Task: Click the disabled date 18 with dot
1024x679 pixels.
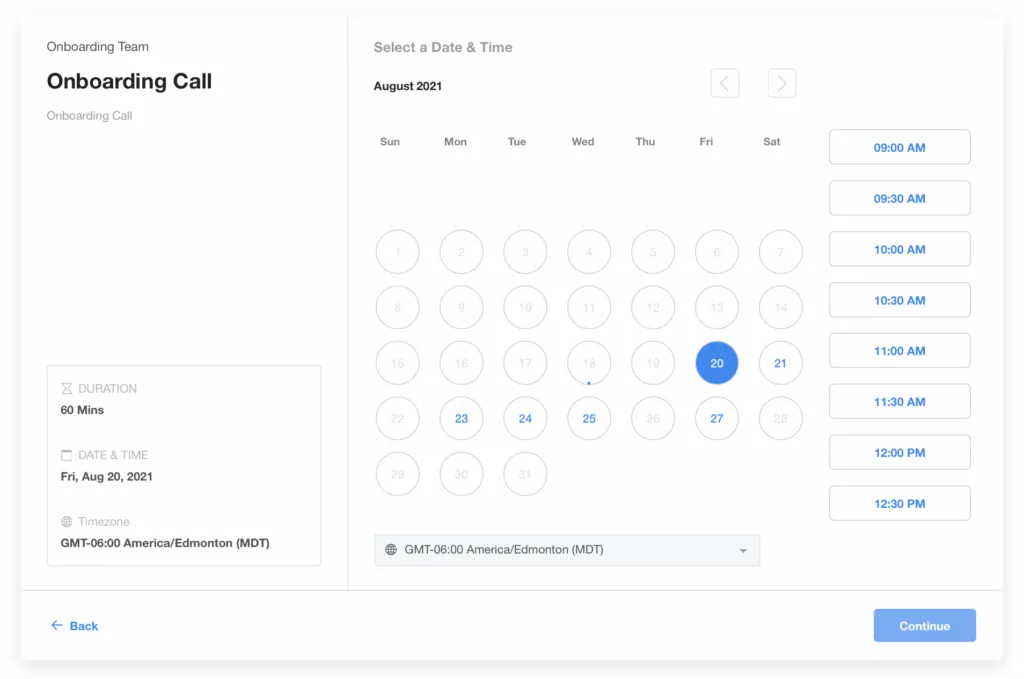Action: pyautogui.click(x=589, y=363)
